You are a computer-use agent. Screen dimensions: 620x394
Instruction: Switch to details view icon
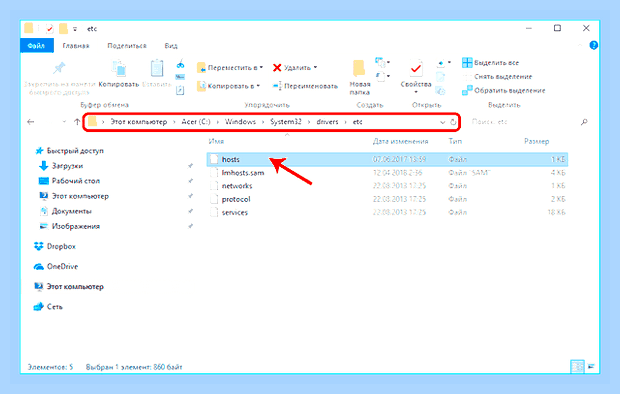click(577, 367)
